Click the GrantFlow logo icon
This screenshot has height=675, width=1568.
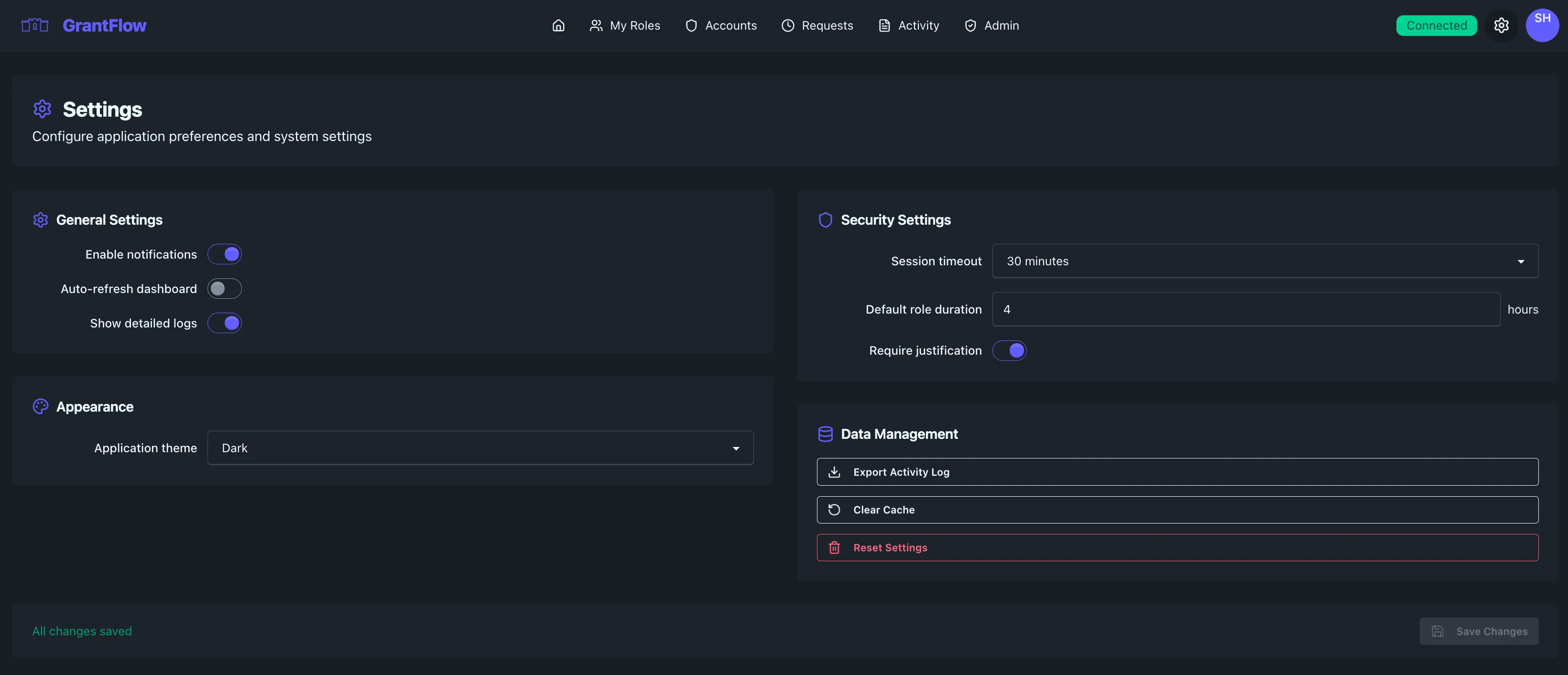point(34,25)
